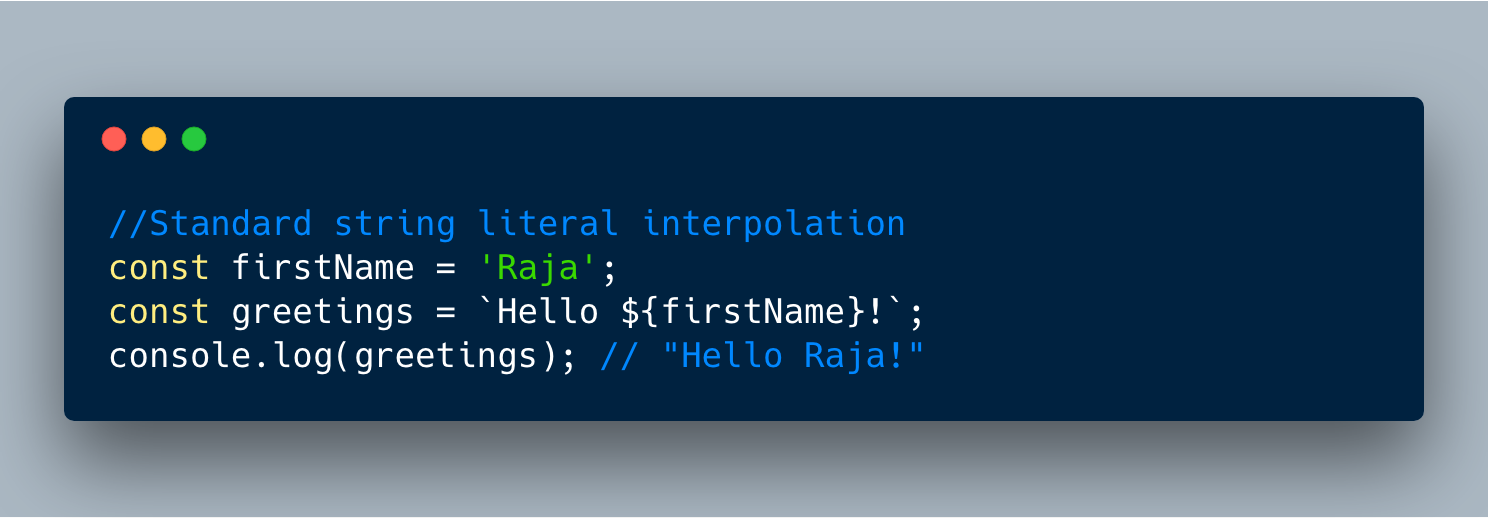Click 'greetings' argument inside console.log
1488x518 pixels.
tap(446, 358)
